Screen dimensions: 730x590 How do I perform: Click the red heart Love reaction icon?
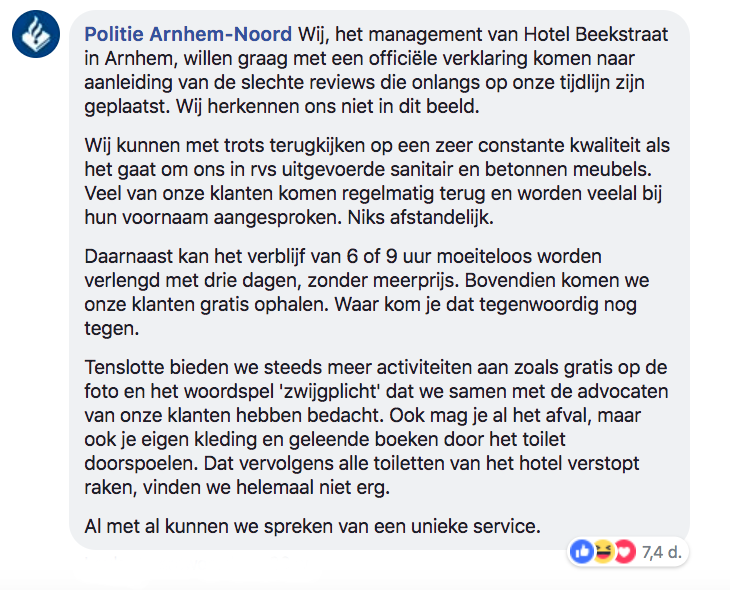(625, 550)
